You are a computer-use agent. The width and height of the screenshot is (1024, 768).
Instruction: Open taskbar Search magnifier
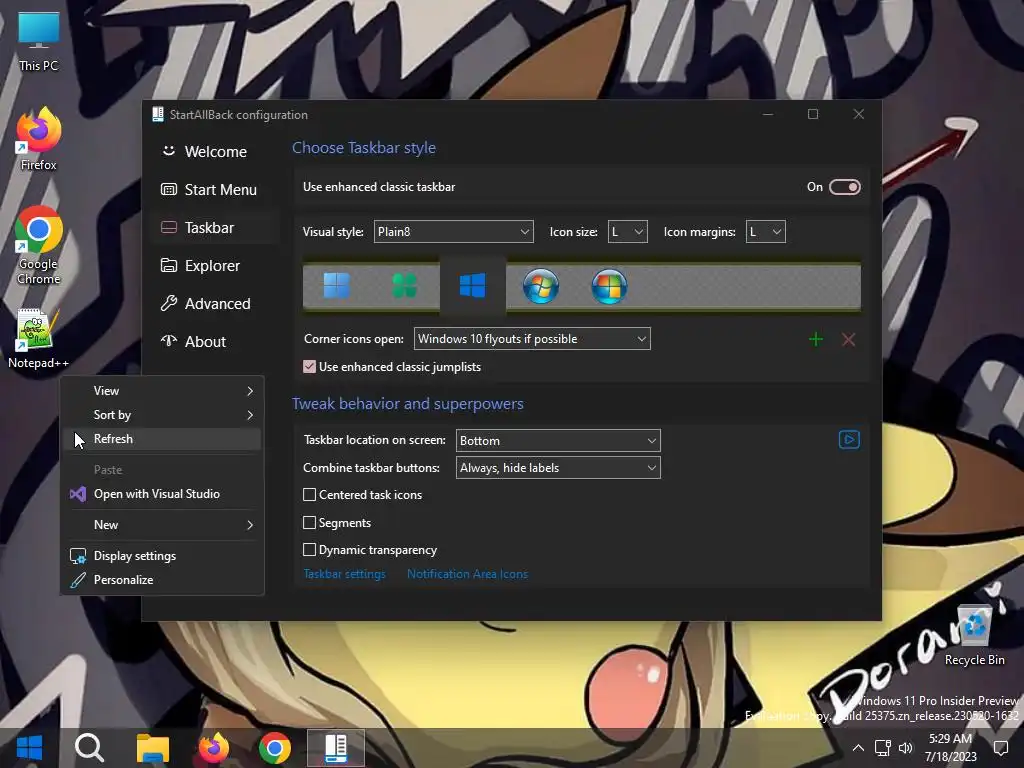coord(89,748)
